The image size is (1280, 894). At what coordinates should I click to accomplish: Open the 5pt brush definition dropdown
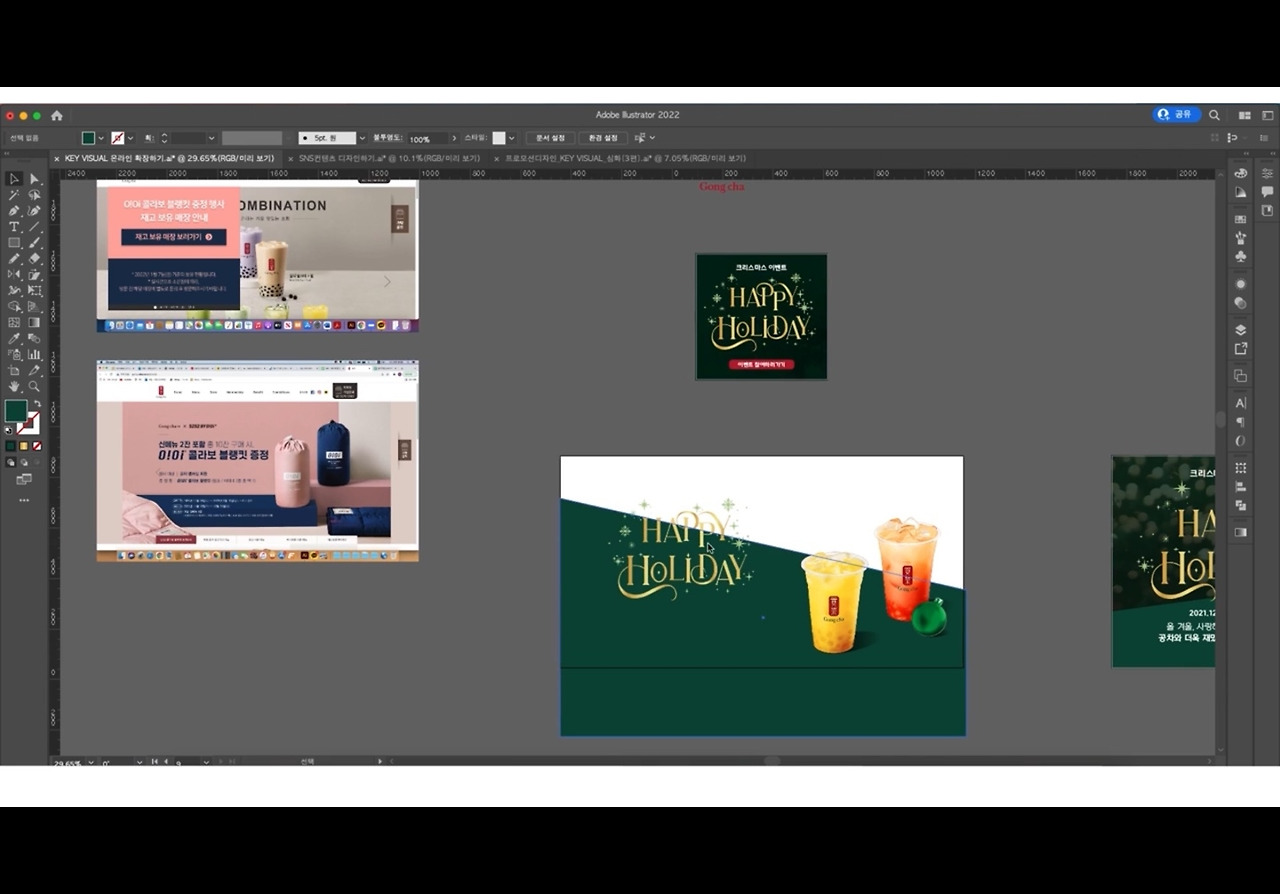pos(362,138)
